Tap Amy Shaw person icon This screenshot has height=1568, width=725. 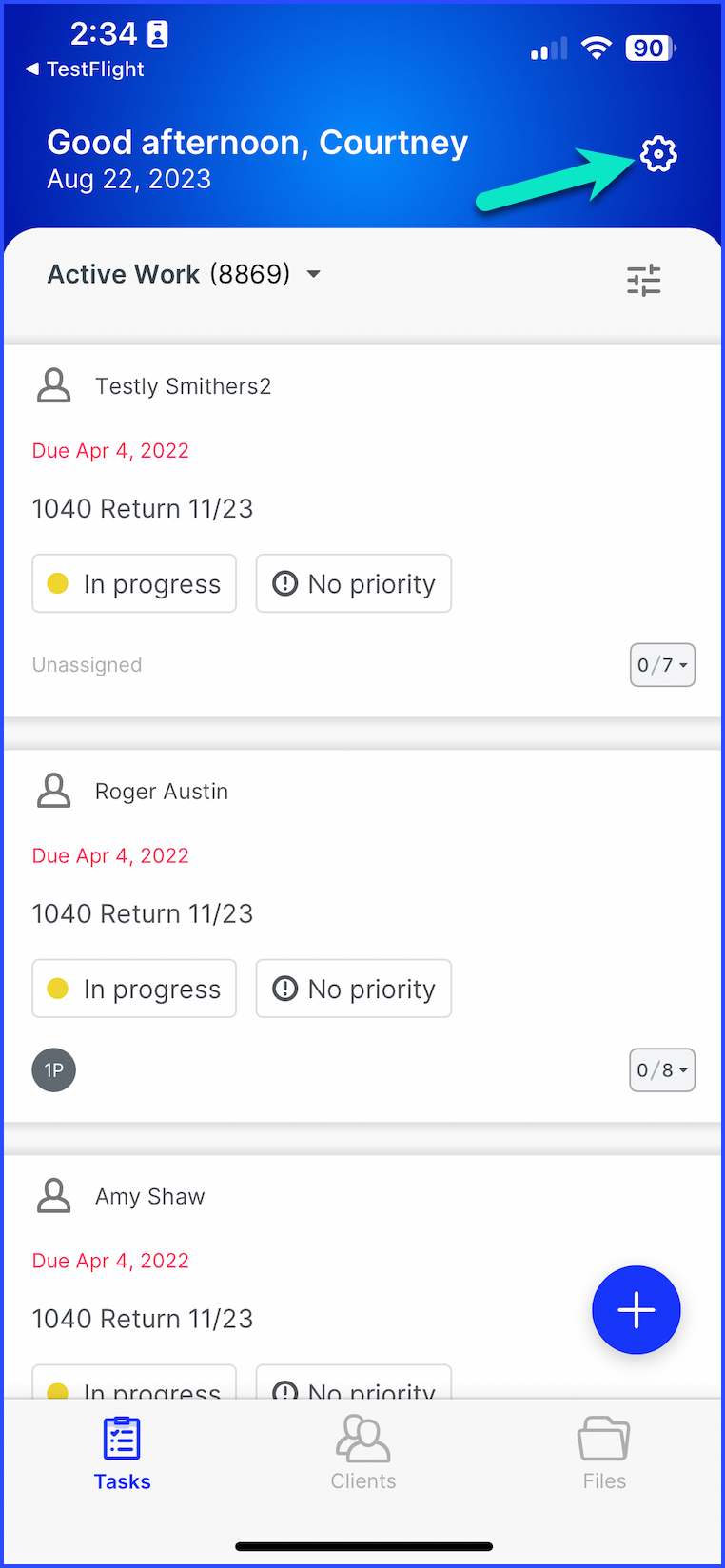point(54,1196)
